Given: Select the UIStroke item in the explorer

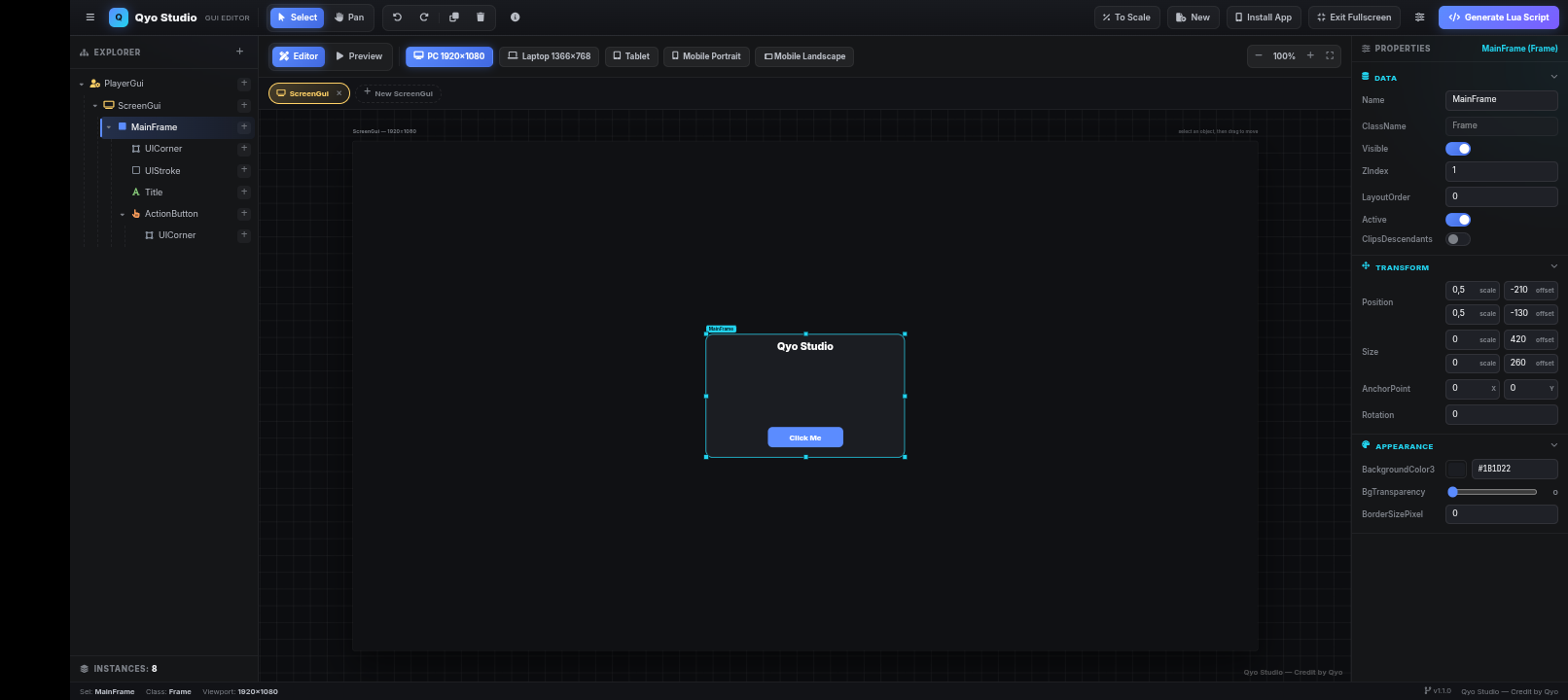Looking at the screenshot, I should (x=162, y=171).
